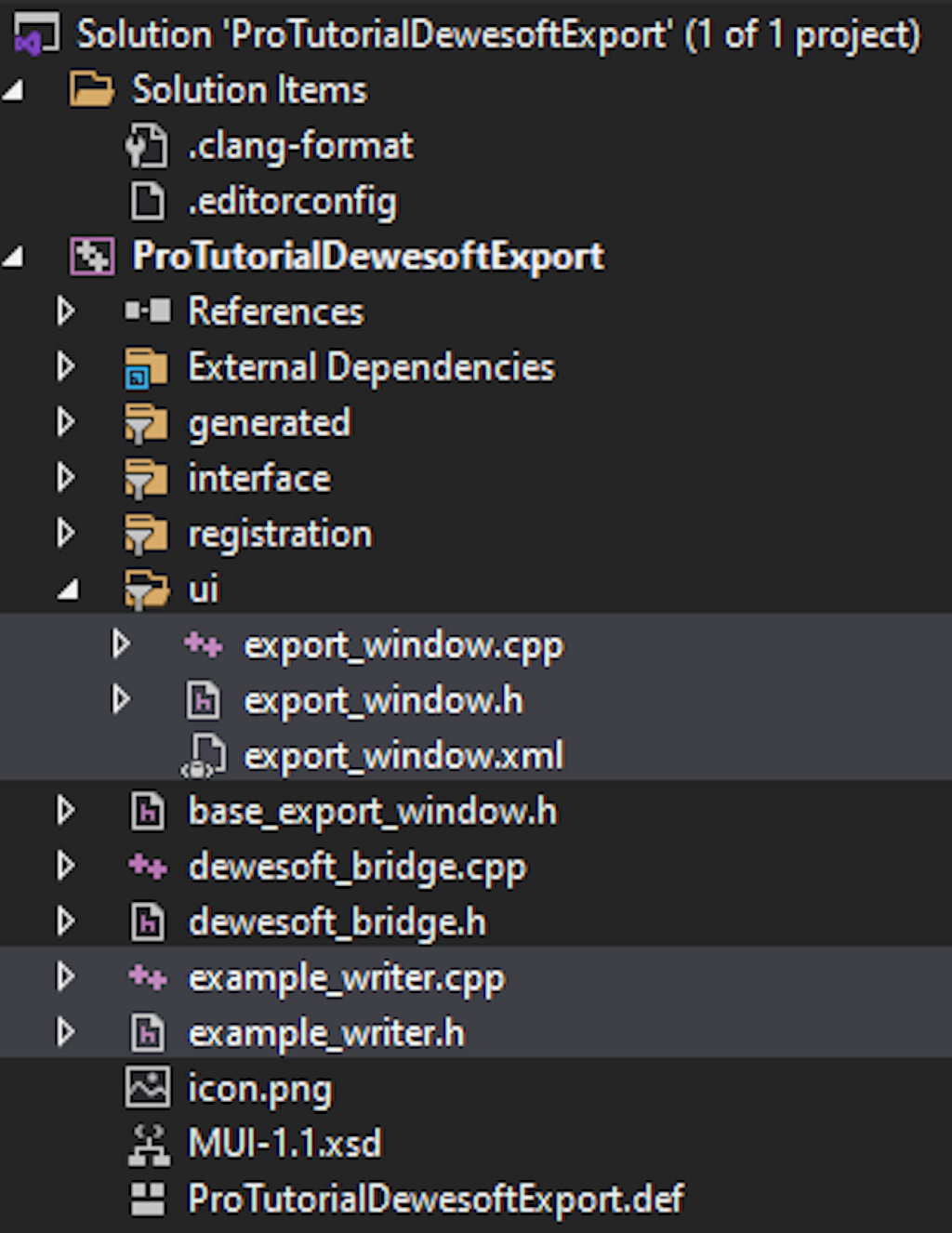Click the Solution Items folder icon
This screenshot has width=952, height=1233.
(x=92, y=90)
